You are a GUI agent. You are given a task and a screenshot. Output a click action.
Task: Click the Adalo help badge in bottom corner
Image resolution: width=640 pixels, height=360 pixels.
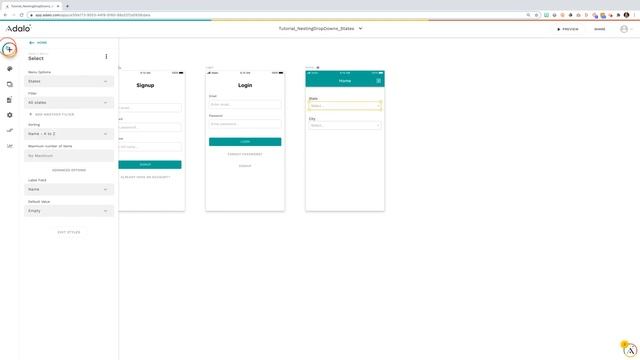point(631,350)
